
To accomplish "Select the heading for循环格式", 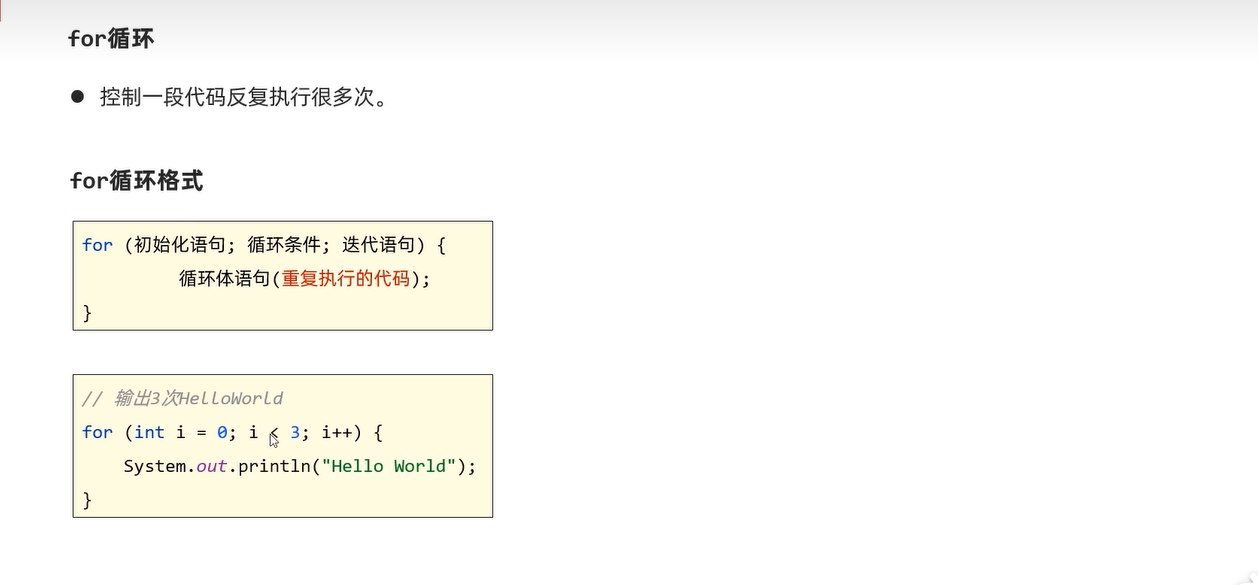I will click(136, 181).
